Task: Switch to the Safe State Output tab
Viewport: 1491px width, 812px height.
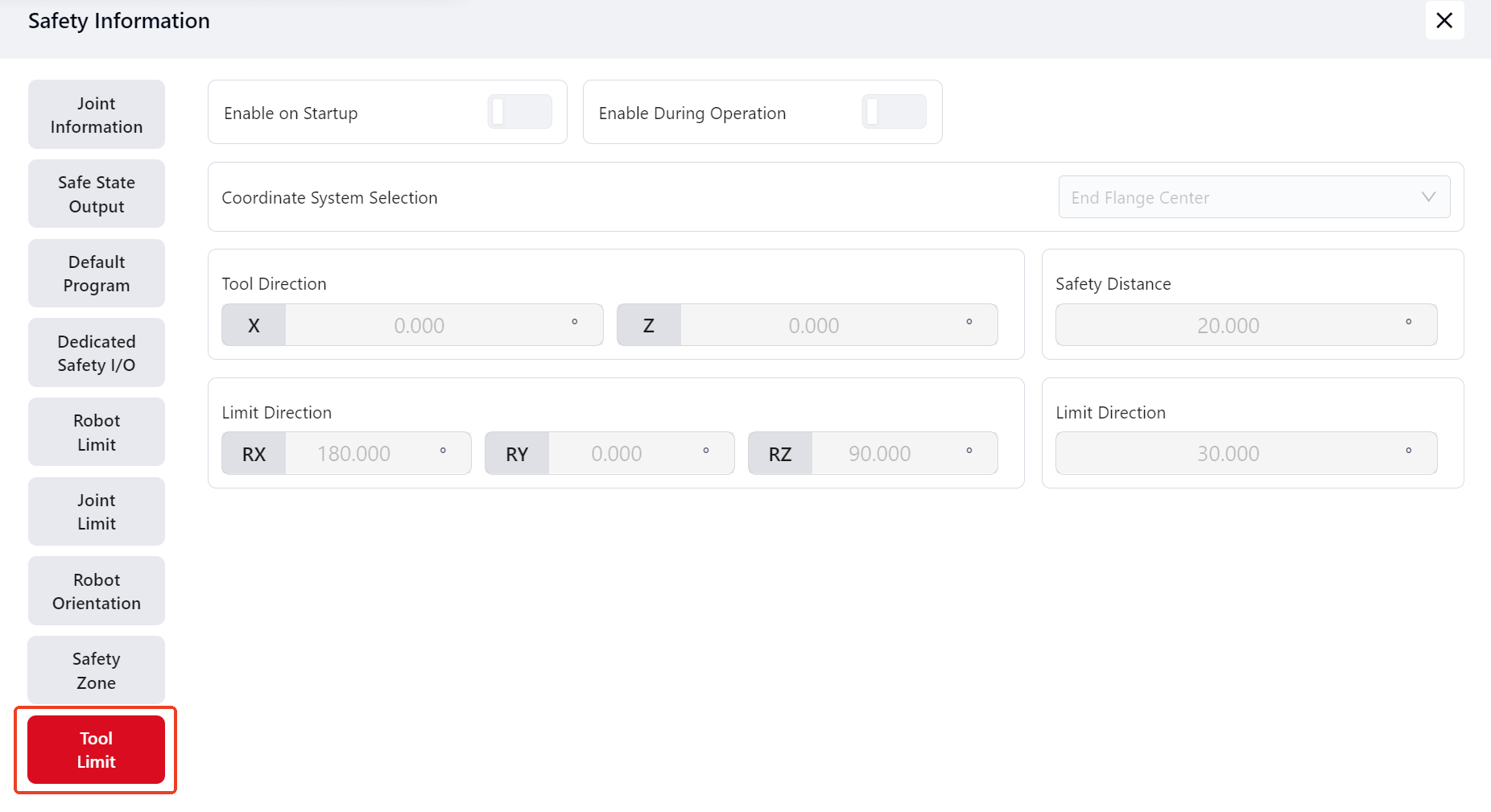Action: point(97,194)
